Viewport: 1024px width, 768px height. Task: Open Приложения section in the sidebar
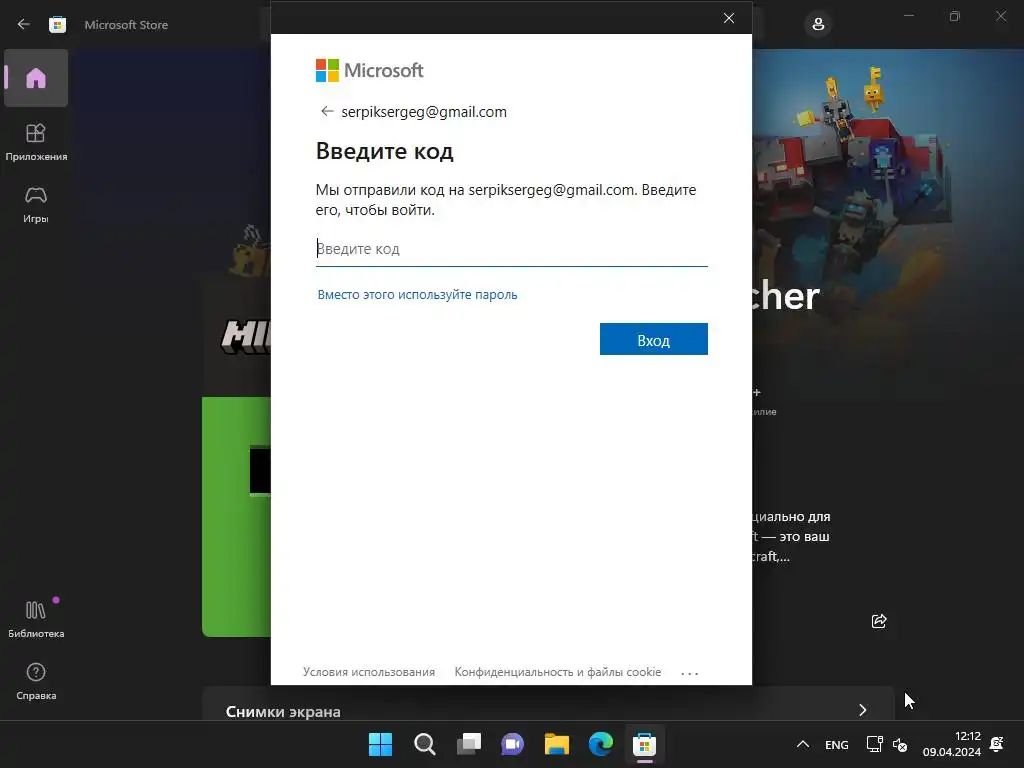click(x=36, y=142)
